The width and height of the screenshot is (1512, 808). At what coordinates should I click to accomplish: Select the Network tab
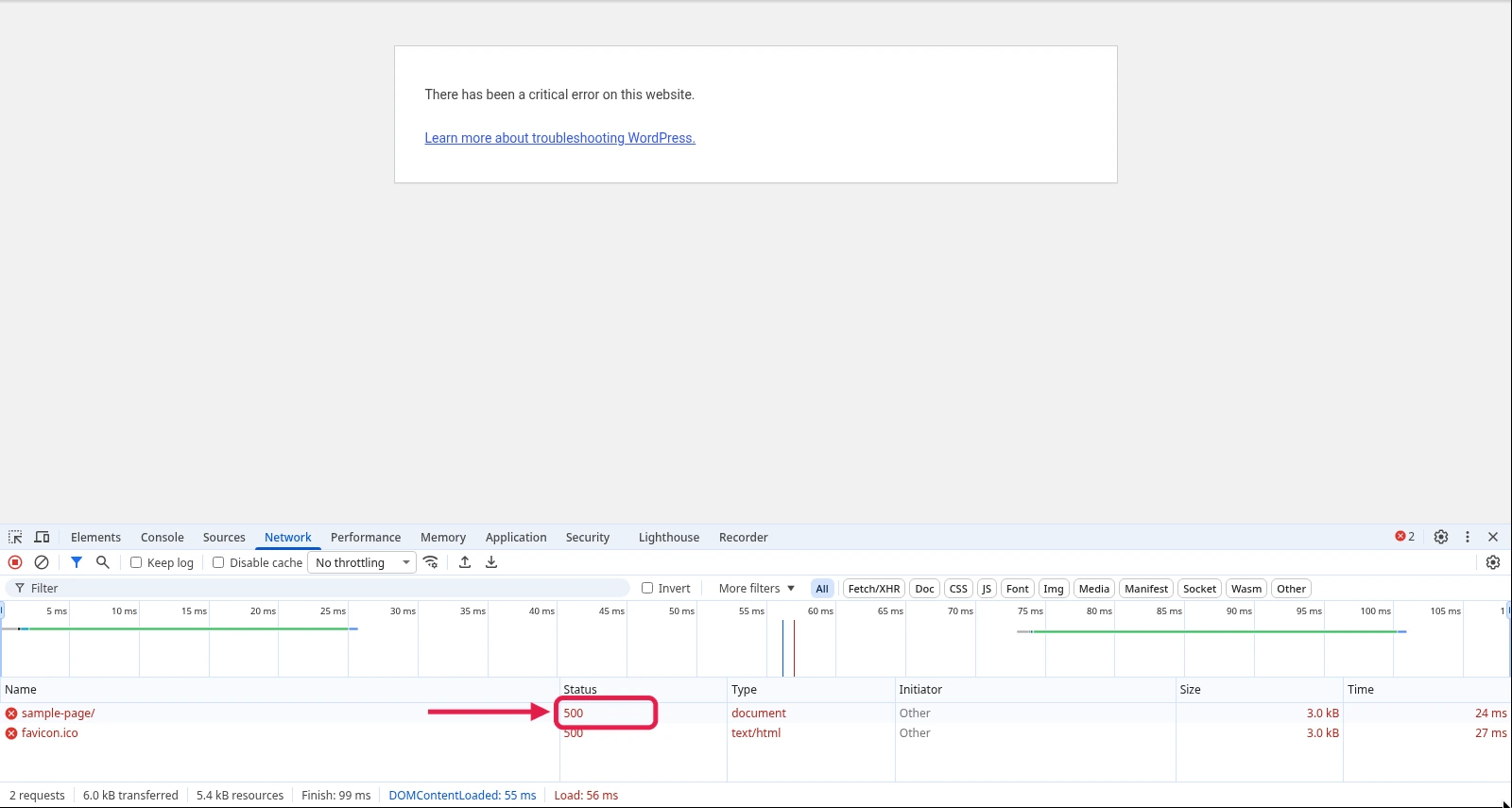[288, 537]
